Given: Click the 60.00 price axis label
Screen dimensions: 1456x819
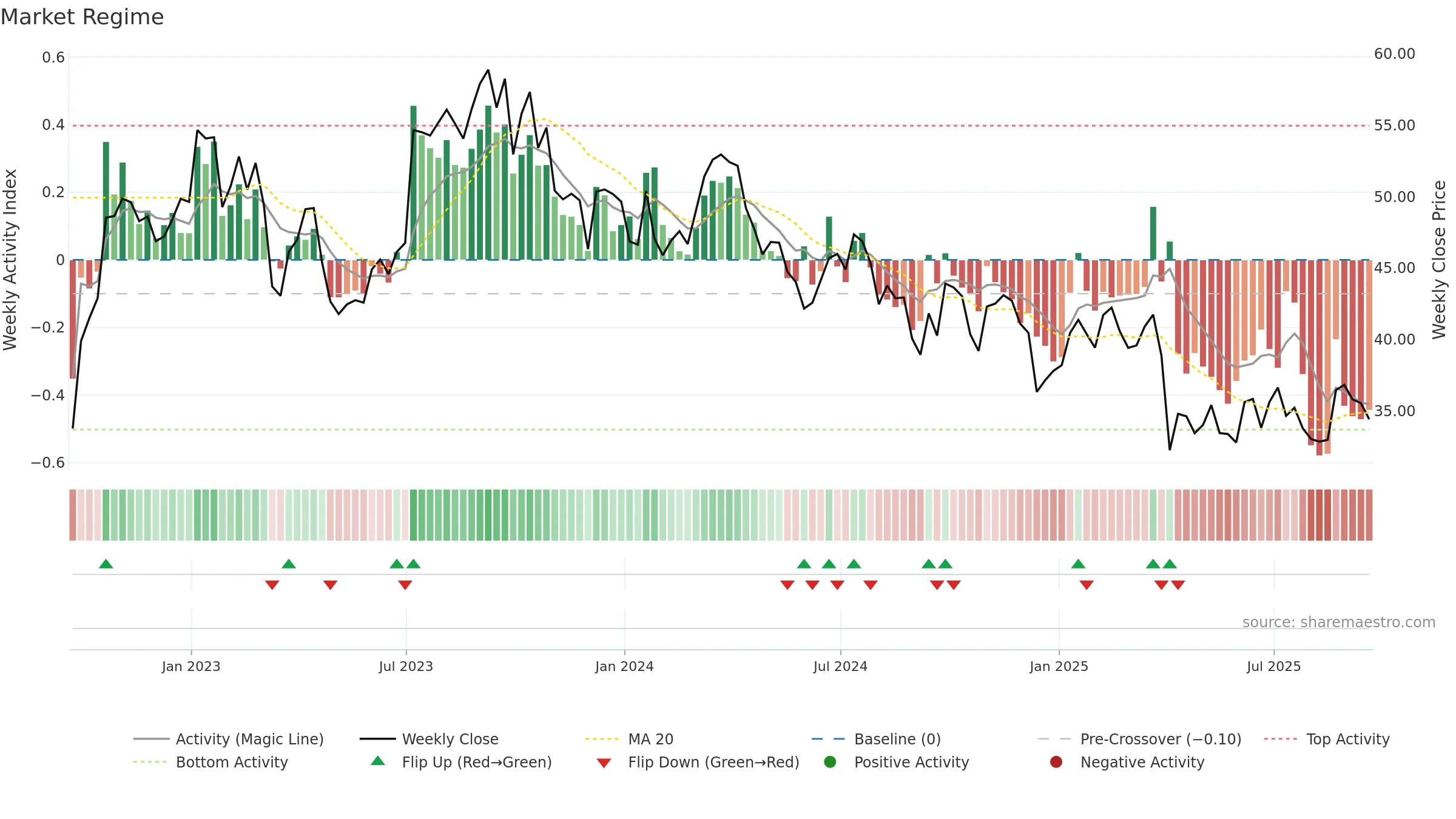Looking at the screenshot, I should tap(1395, 54).
